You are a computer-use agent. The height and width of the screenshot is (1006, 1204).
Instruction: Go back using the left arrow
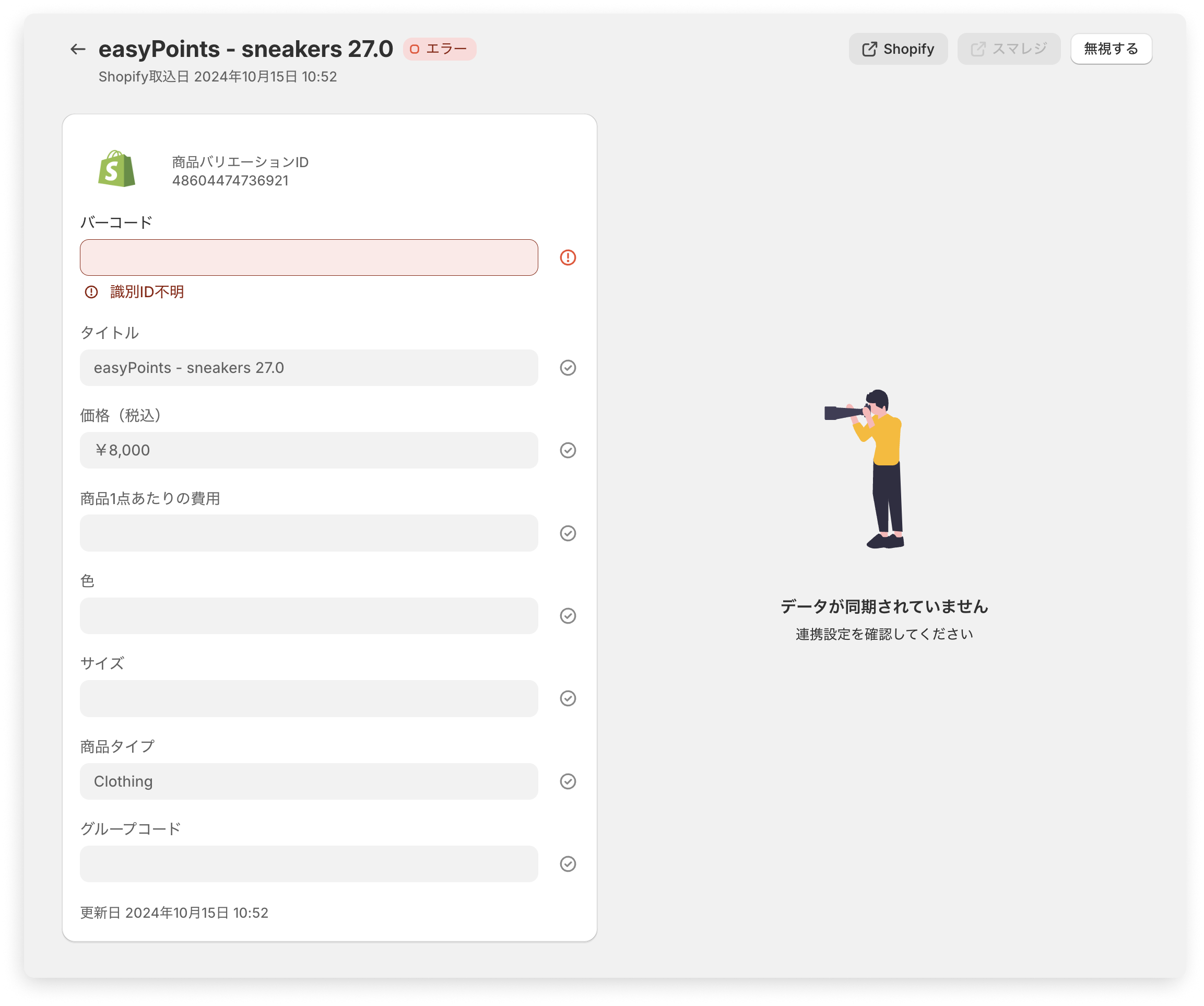point(77,49)
